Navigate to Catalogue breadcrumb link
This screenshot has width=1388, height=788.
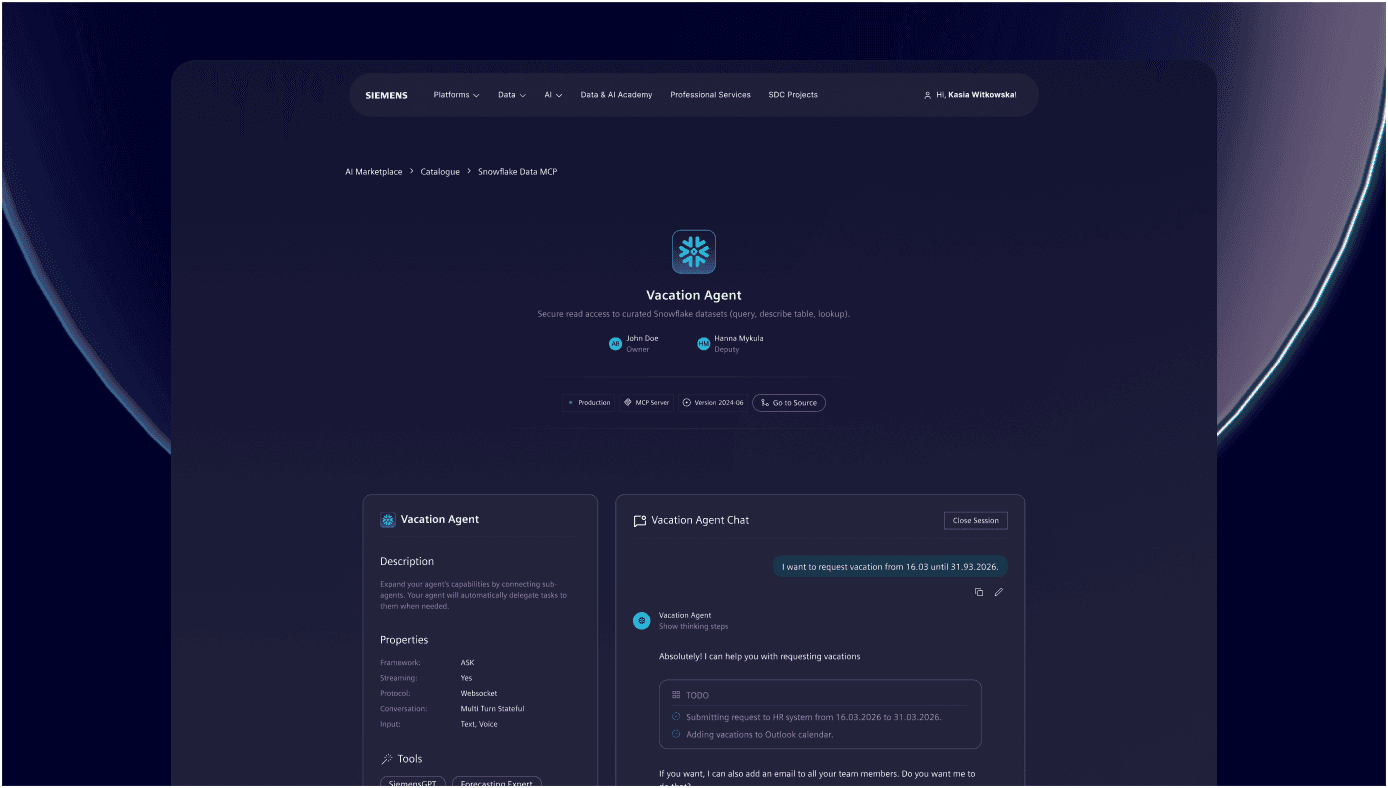440,172
